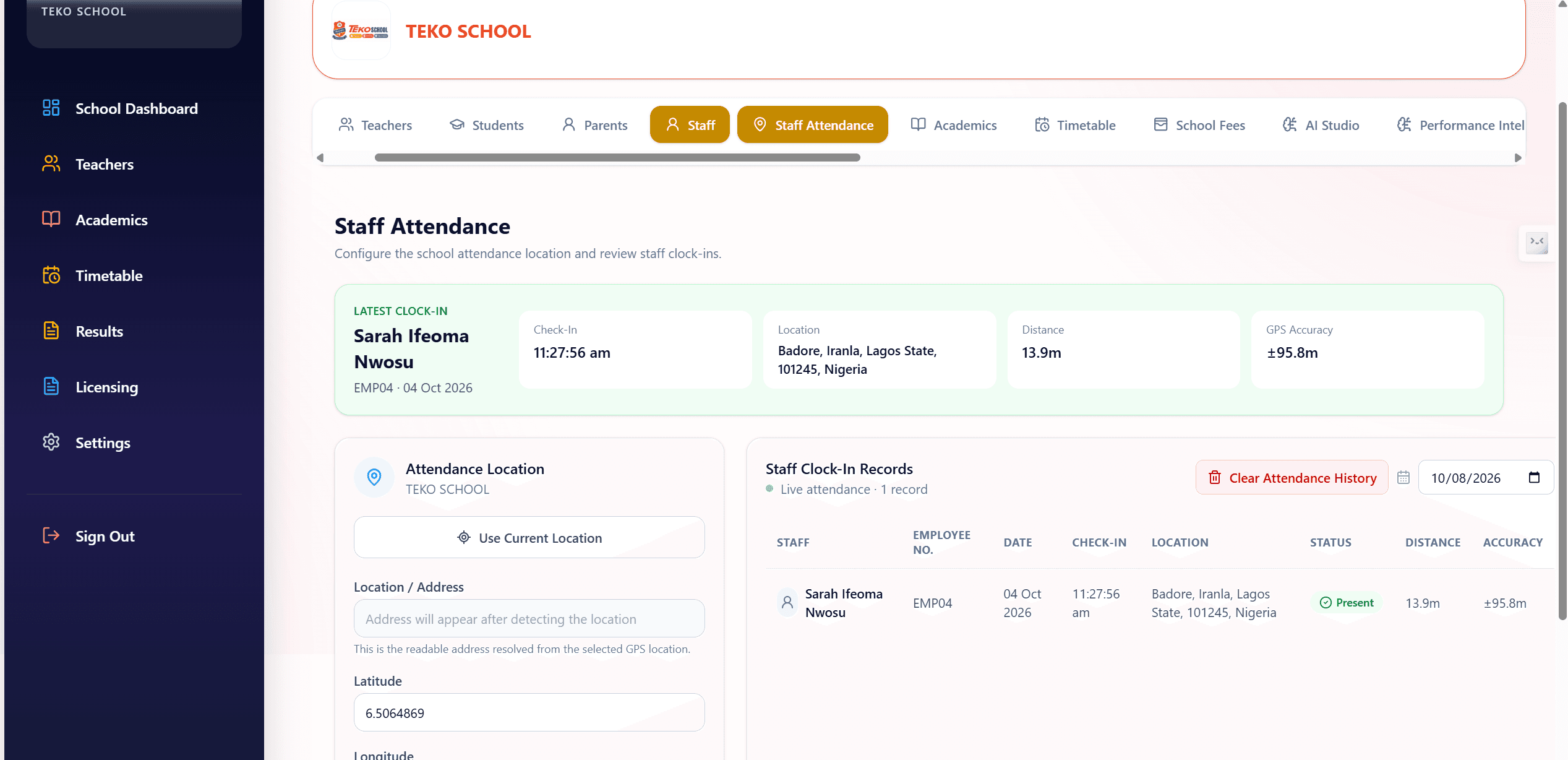Click Clear Attendance History button
Viewport: 1568px width, 760px height.
(x=1292, y=478)
